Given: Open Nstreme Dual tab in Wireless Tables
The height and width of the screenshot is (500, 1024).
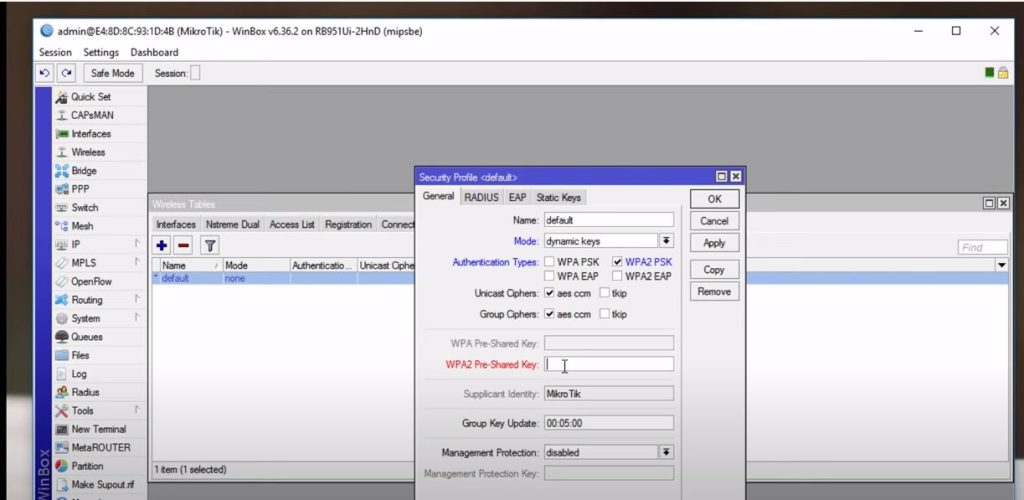Looking at the screenshot, I should click(232, 225).
